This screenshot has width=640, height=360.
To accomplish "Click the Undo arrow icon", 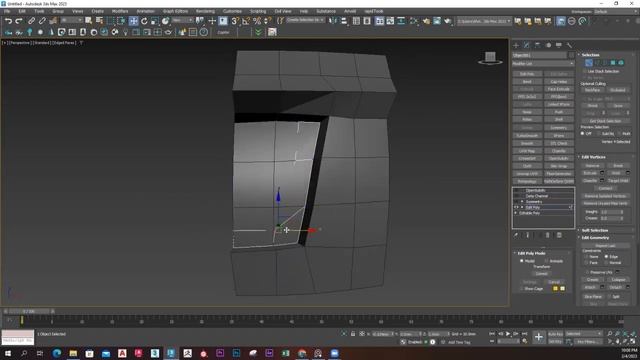I will pos(8,21).
